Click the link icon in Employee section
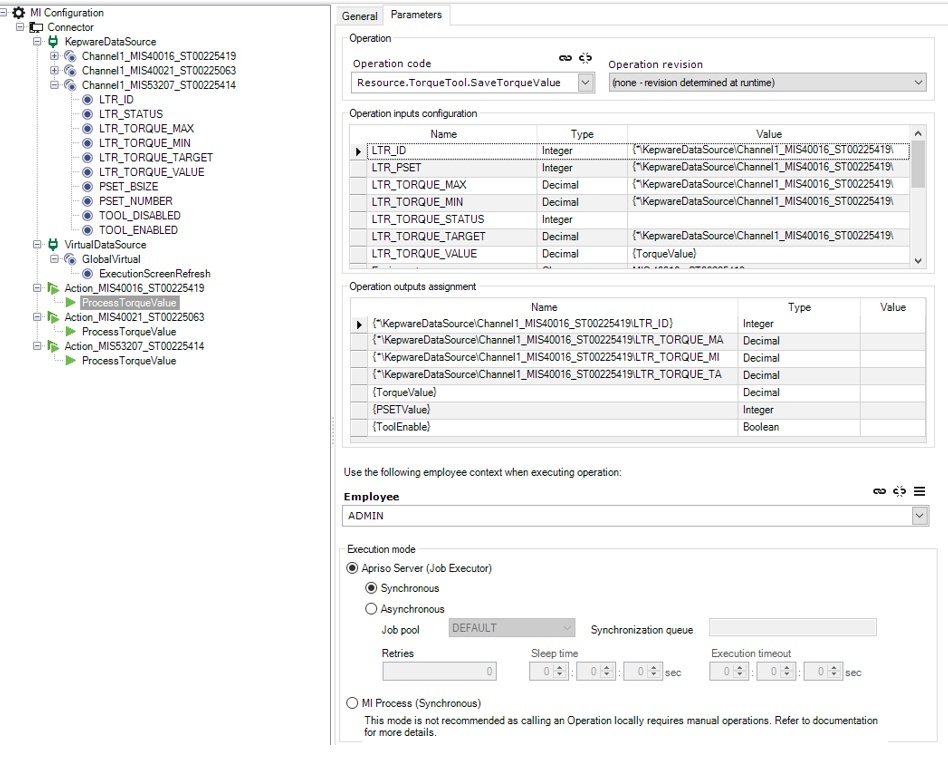The height and width of the screenshot is (770, 948). pos(880,491)
